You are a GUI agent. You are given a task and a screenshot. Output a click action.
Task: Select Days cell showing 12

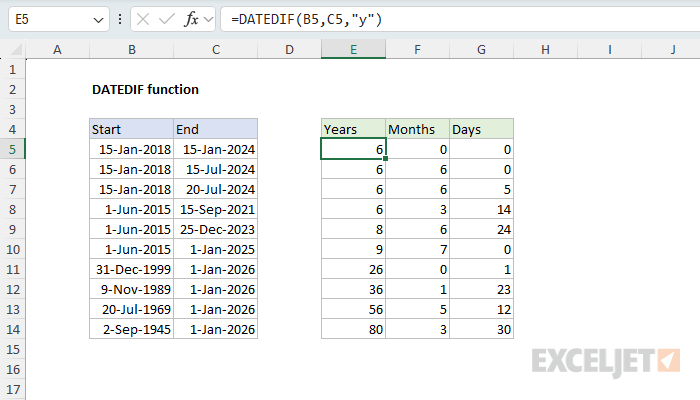[x=481, y=309]
